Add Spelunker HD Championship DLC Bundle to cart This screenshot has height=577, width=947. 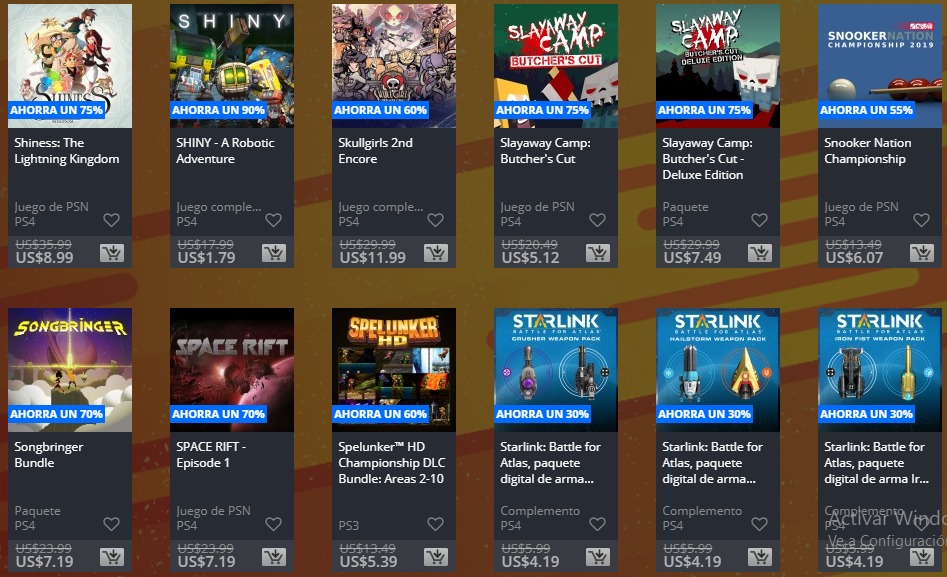tap(435, 556)
